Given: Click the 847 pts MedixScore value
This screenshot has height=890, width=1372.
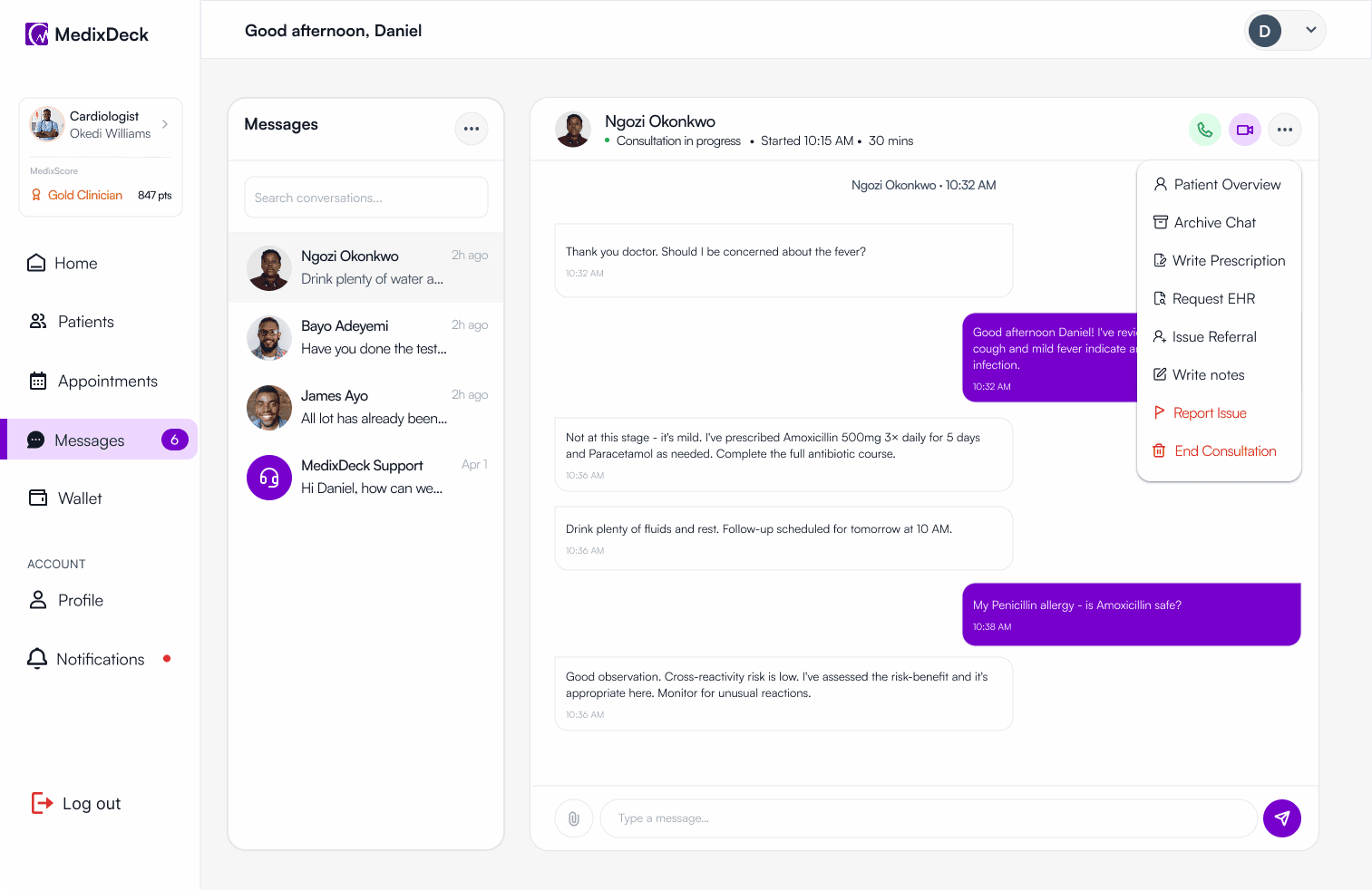Looking at the screenshot, I should coord(154,195).
